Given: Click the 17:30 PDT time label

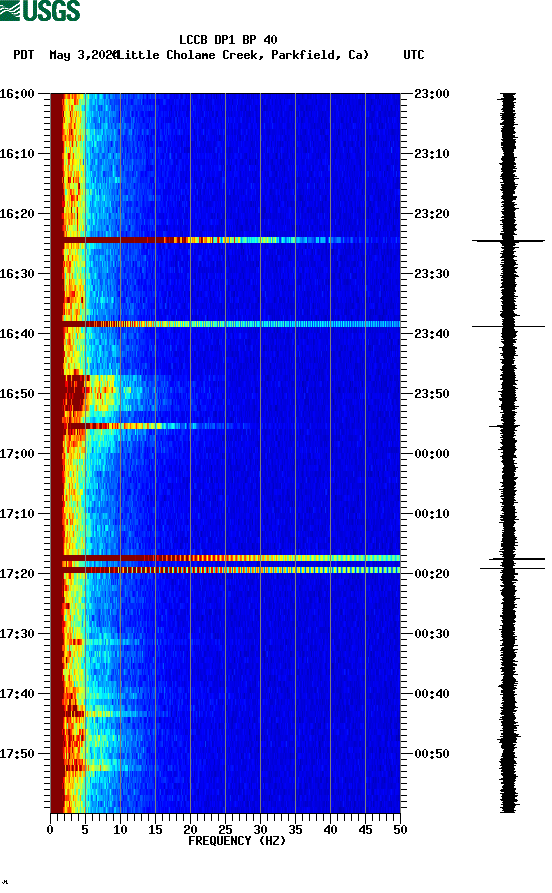Looking at the screenshot, I should click(17, 634).
